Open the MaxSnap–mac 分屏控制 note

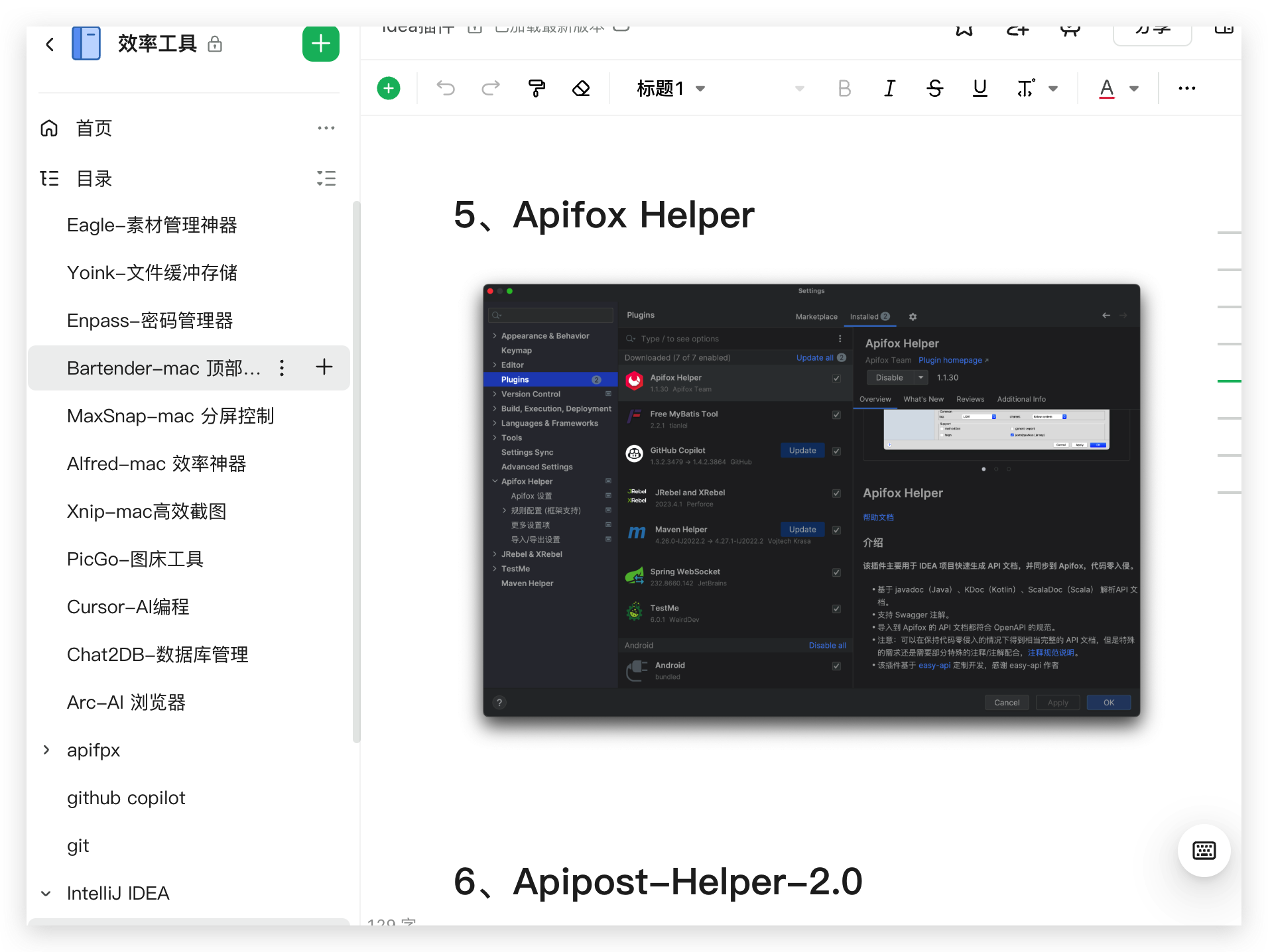point(170,416)
